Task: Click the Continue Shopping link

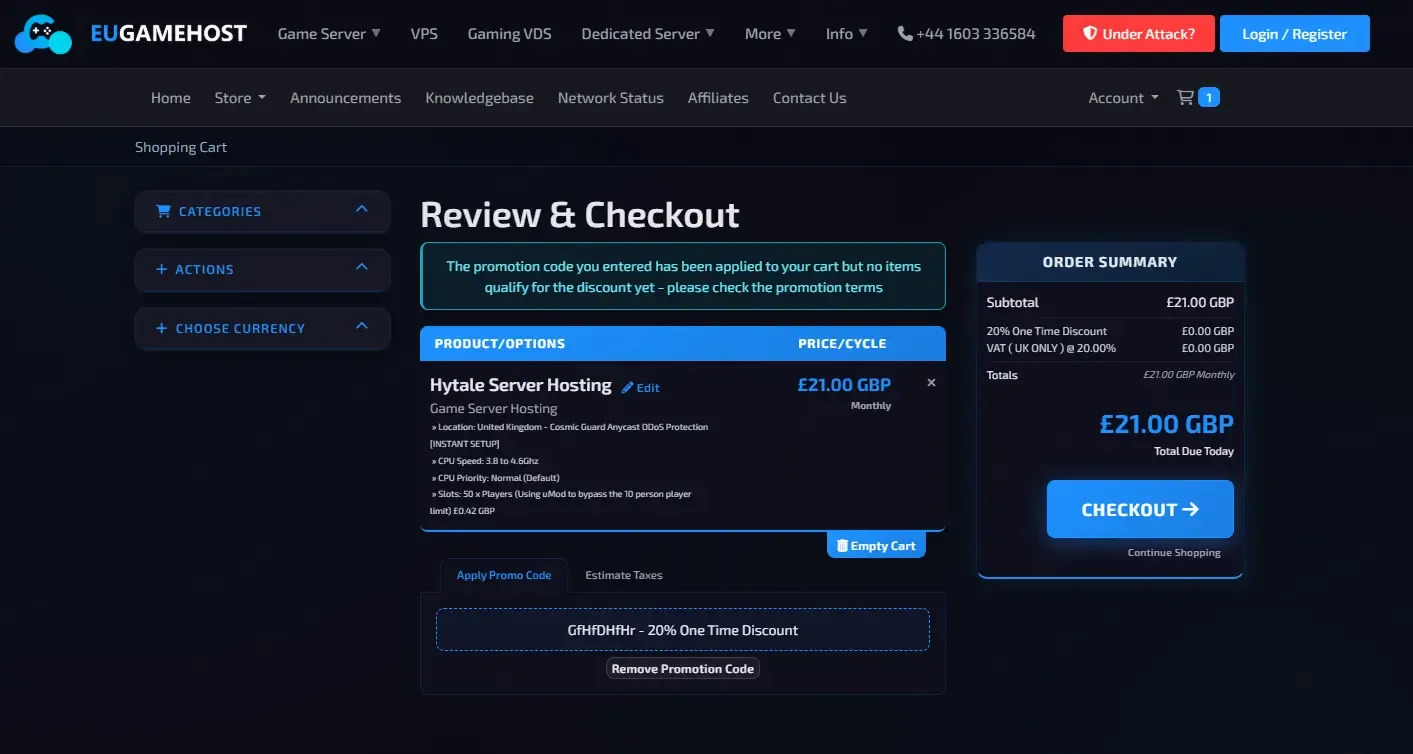Action: [1174, 553]
